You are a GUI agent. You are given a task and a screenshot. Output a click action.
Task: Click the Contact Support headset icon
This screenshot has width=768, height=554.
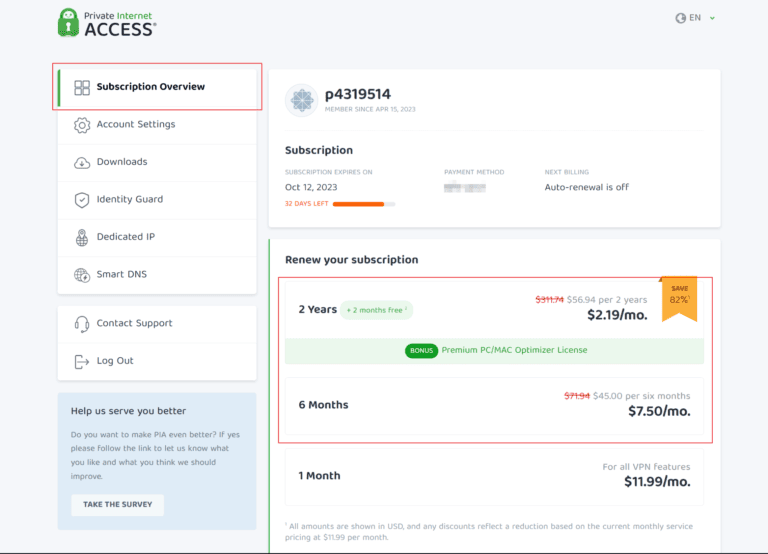(82, 324)
